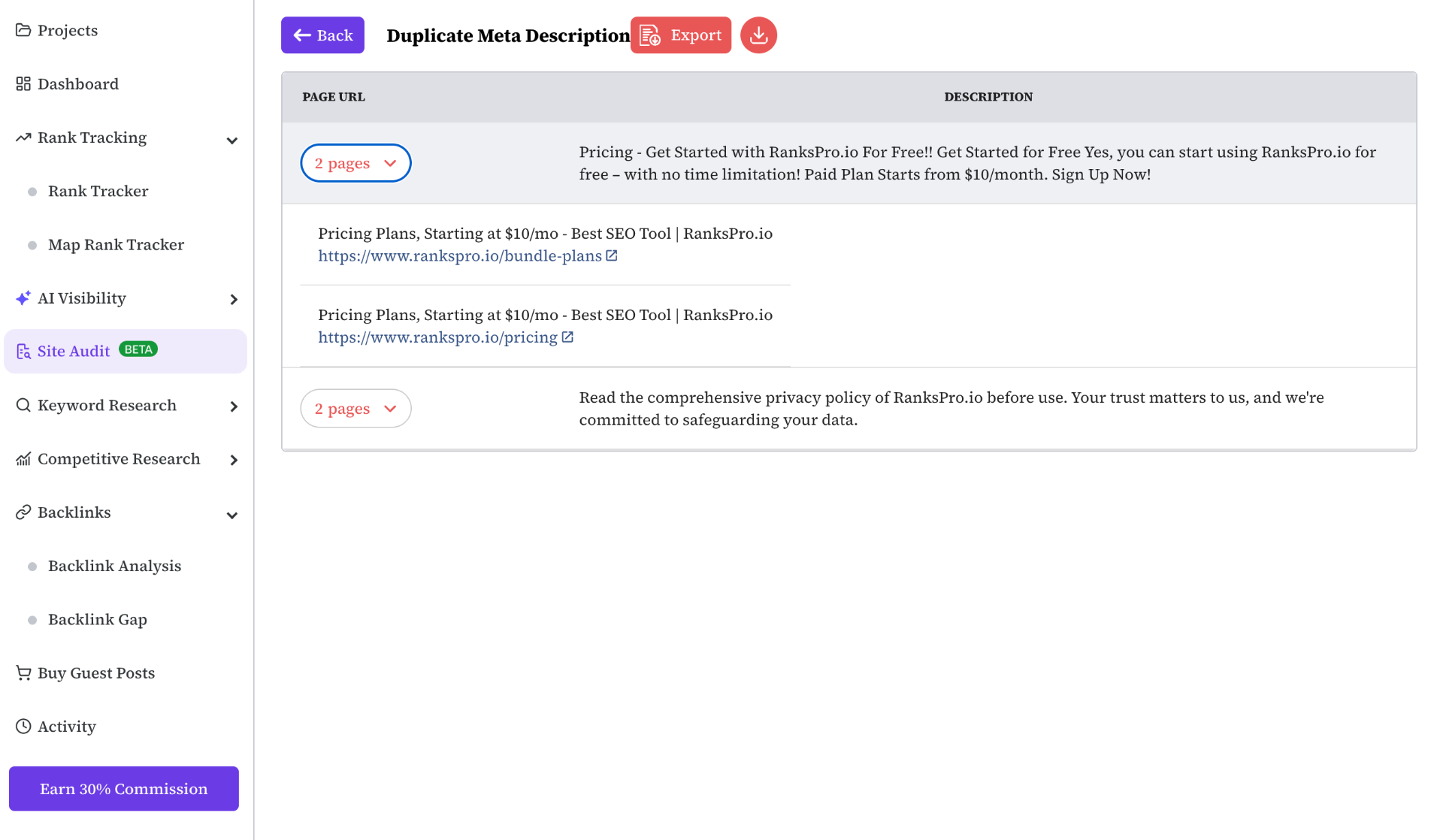Click the Buy Guest Posts cart icon
Viewport: 1443px width, 840px height.
point(23,672)
